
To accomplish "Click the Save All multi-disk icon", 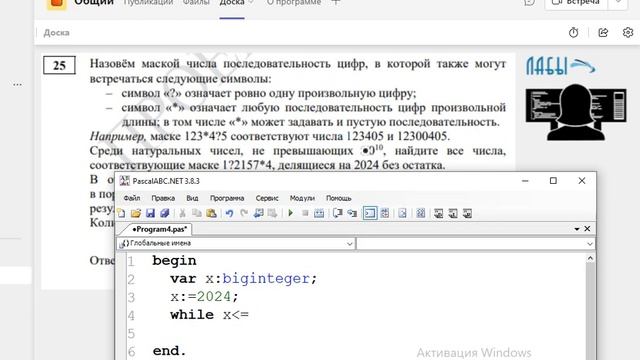I will tap(165, 213).
